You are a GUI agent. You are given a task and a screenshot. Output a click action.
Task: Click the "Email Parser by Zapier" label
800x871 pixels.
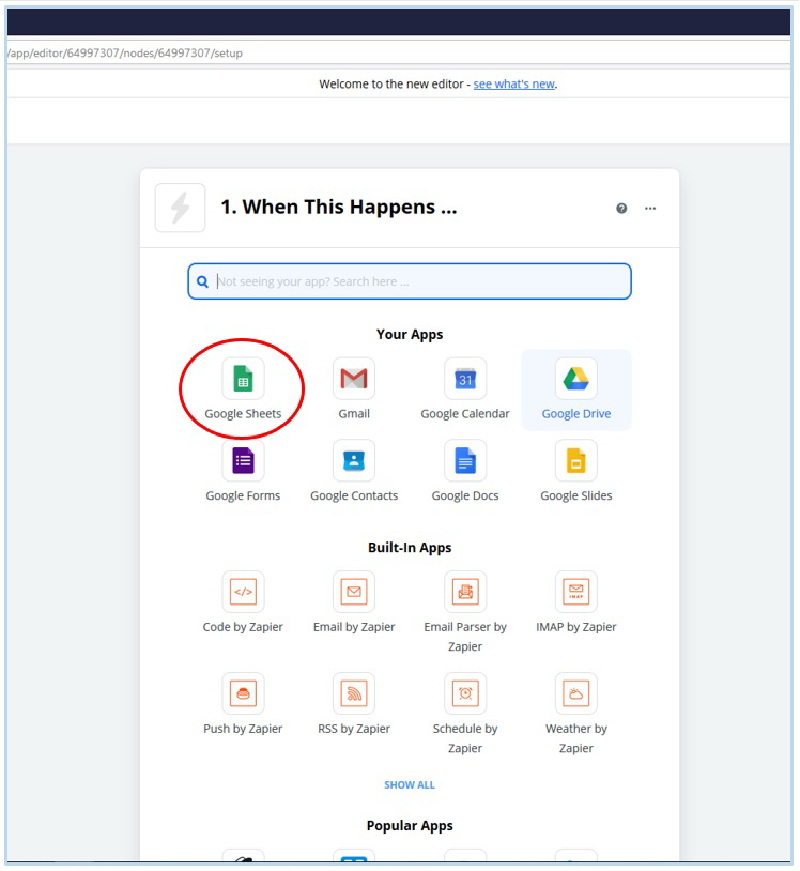tap(466, 637)
